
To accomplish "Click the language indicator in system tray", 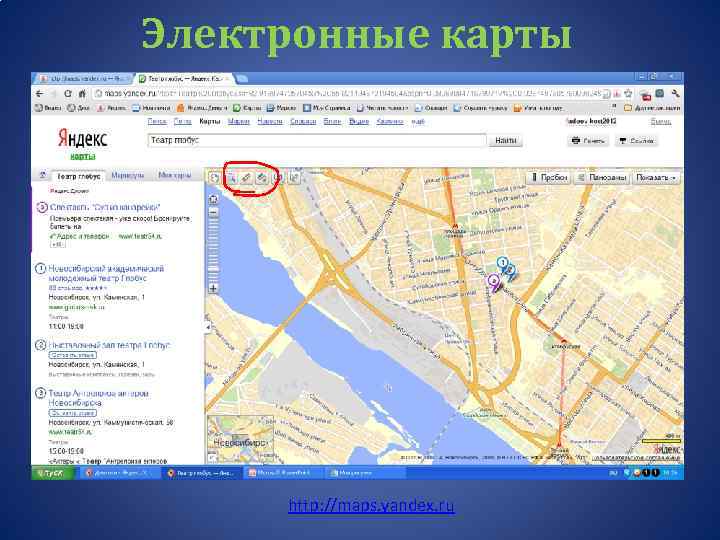I will [x=613, y=472].
